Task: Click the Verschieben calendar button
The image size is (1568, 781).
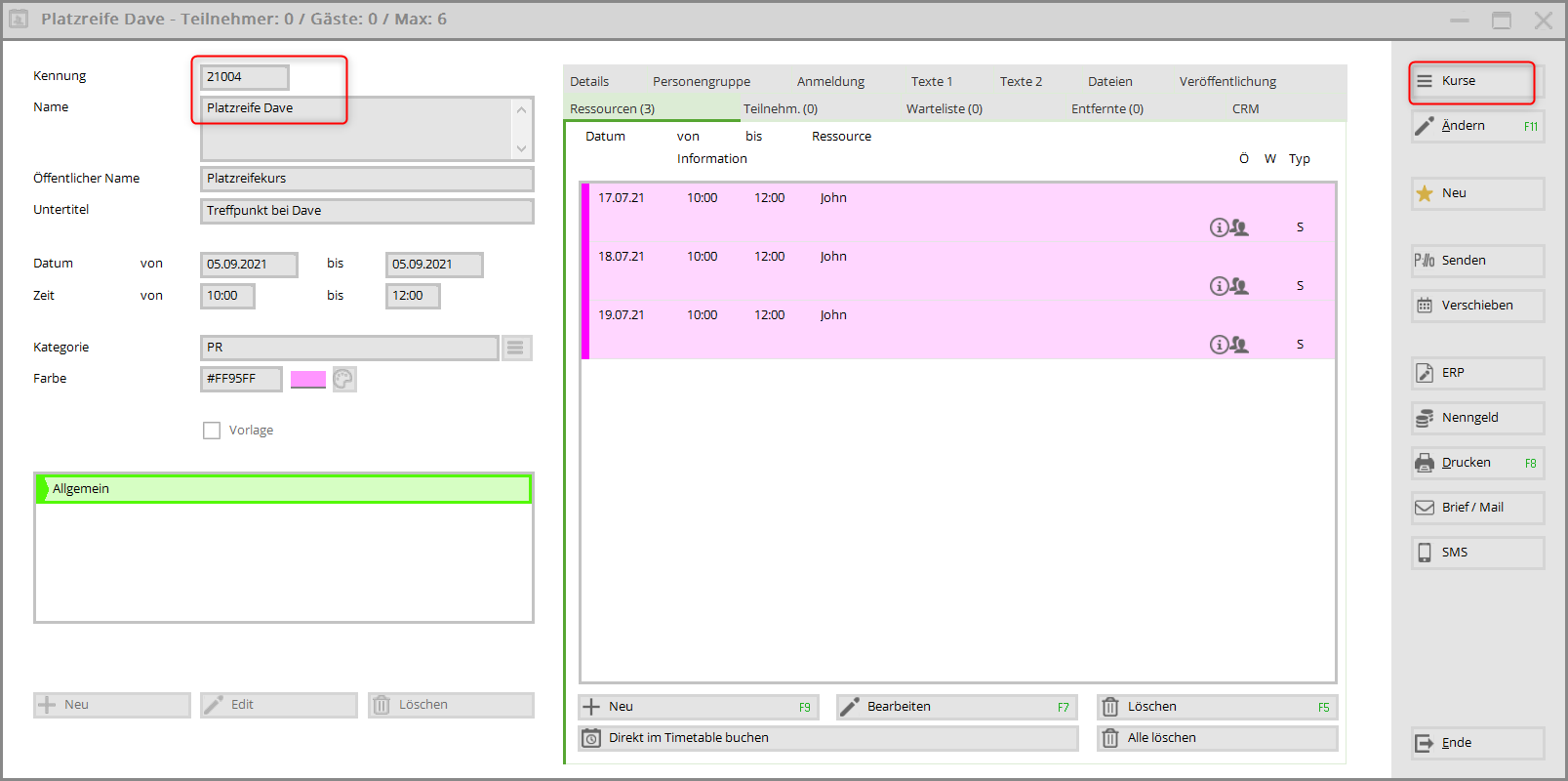Action: 1477,306
